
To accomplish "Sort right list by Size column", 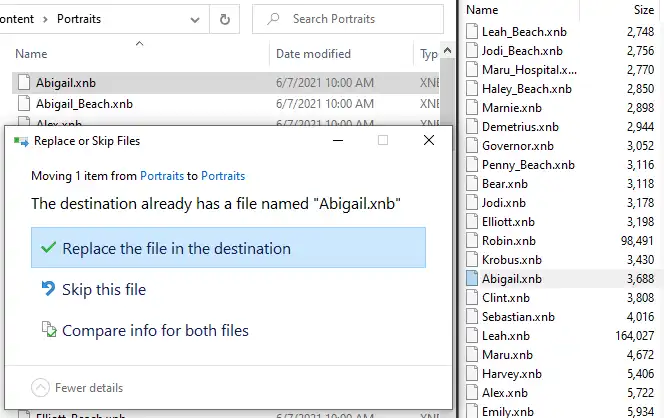I will [x=644, y=9].
